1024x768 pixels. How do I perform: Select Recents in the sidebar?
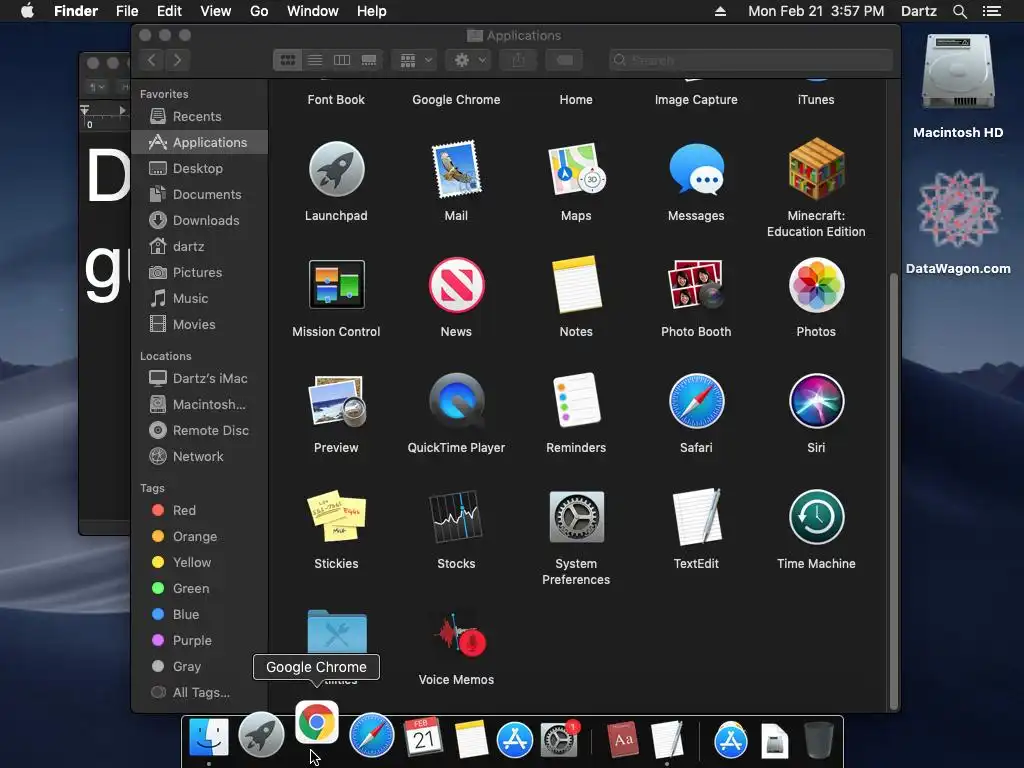[199, 116]
